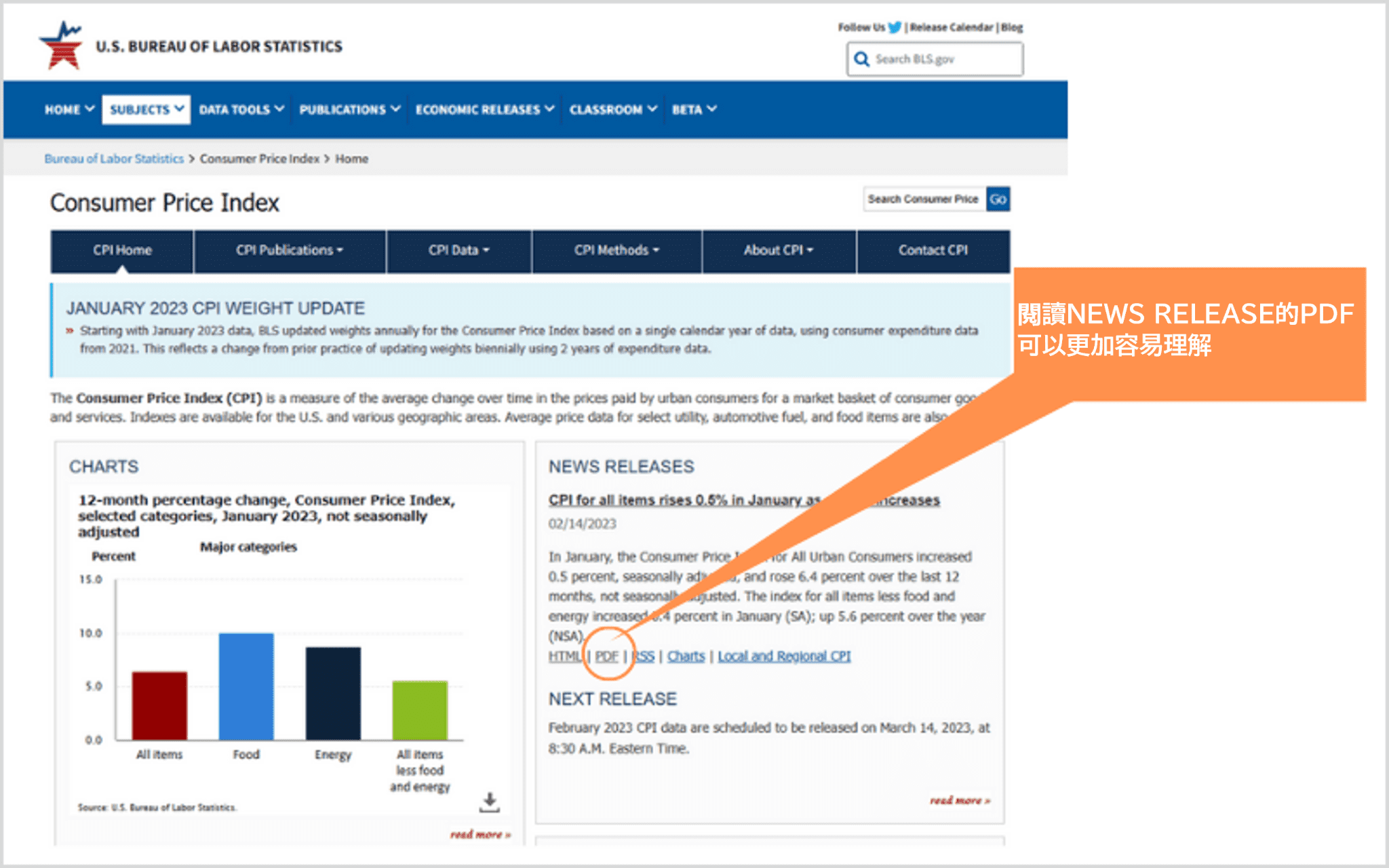1389x868 pixels.
Task: Open the CPI Data dropdown tab
Action: click(x=458, y=250)
